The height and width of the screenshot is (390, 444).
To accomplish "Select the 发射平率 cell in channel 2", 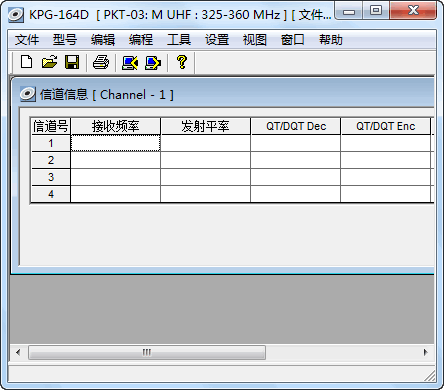I will click(205, 160).
